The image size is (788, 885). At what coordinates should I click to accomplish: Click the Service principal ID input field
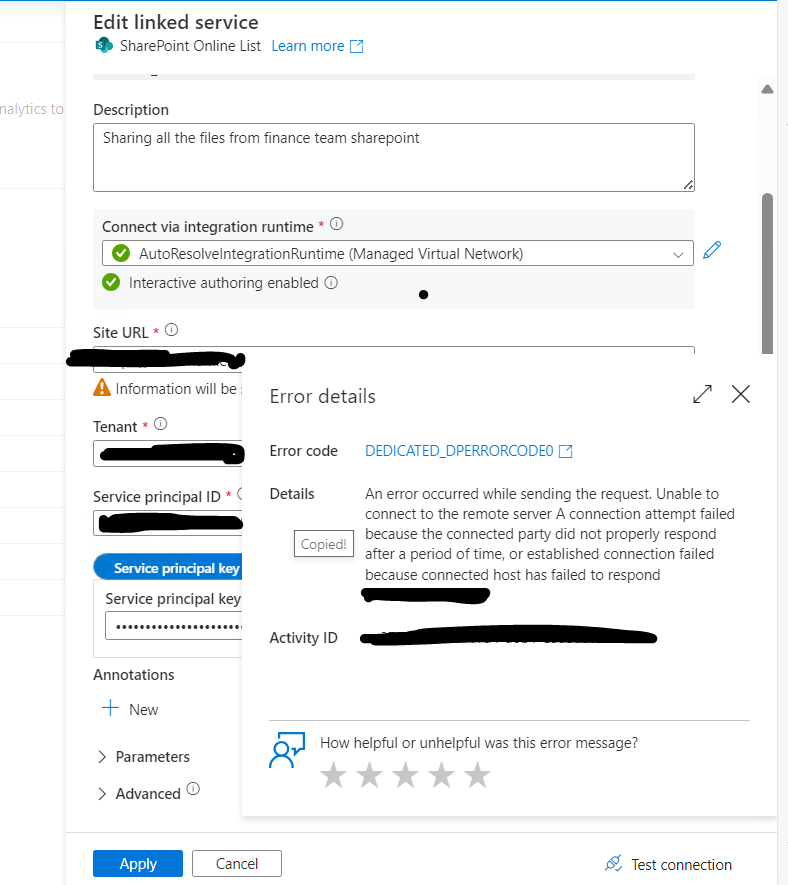[x=168, y=523]
